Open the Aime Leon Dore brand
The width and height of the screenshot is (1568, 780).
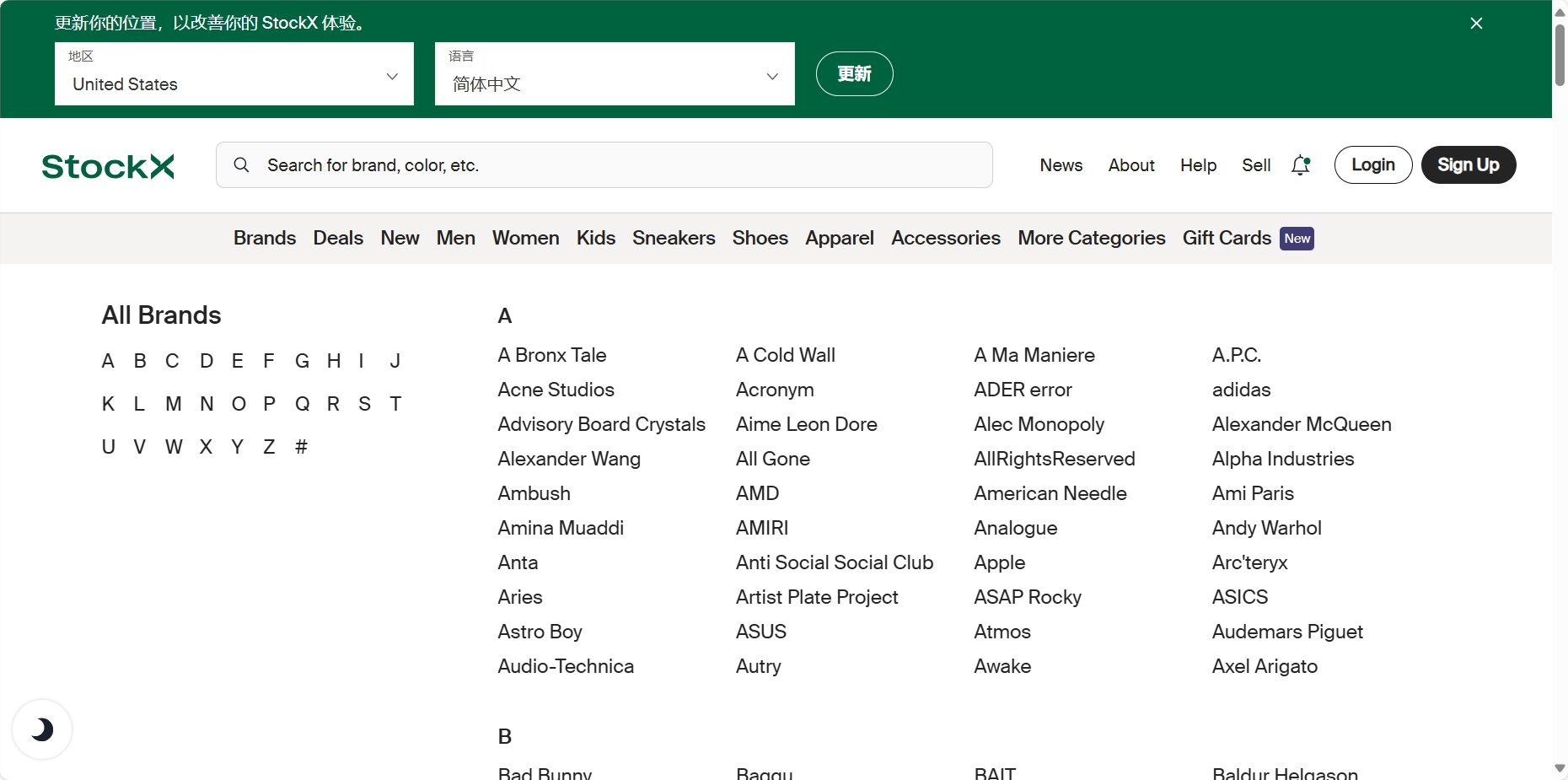click(x=807, y=425)
